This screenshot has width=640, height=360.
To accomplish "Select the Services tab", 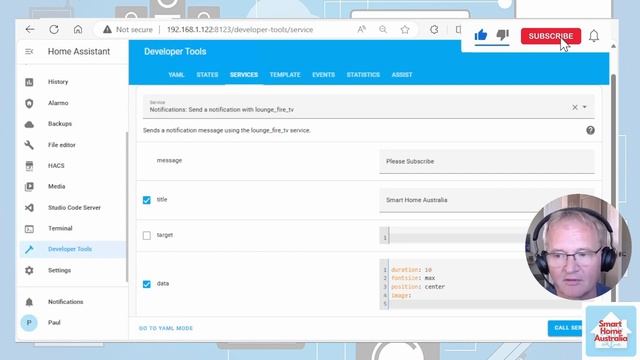I will [244, 75].
